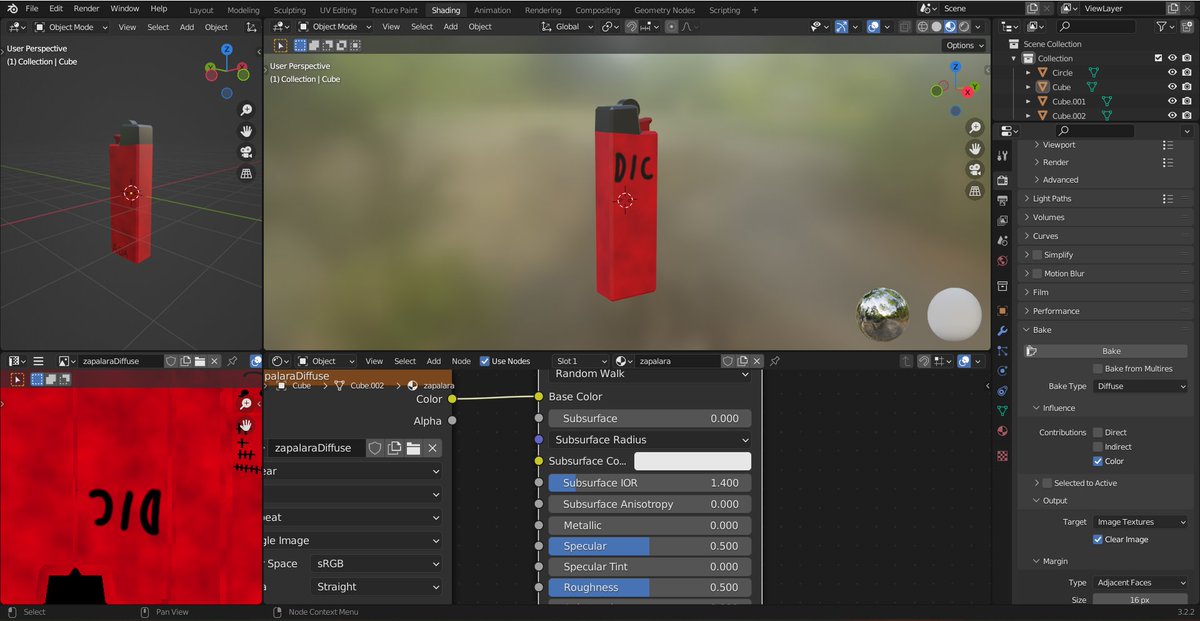The height and width of the screenshot is (621, 1200).
Task: Toggle pin icon in shader editor header
Action: point(773,361)
